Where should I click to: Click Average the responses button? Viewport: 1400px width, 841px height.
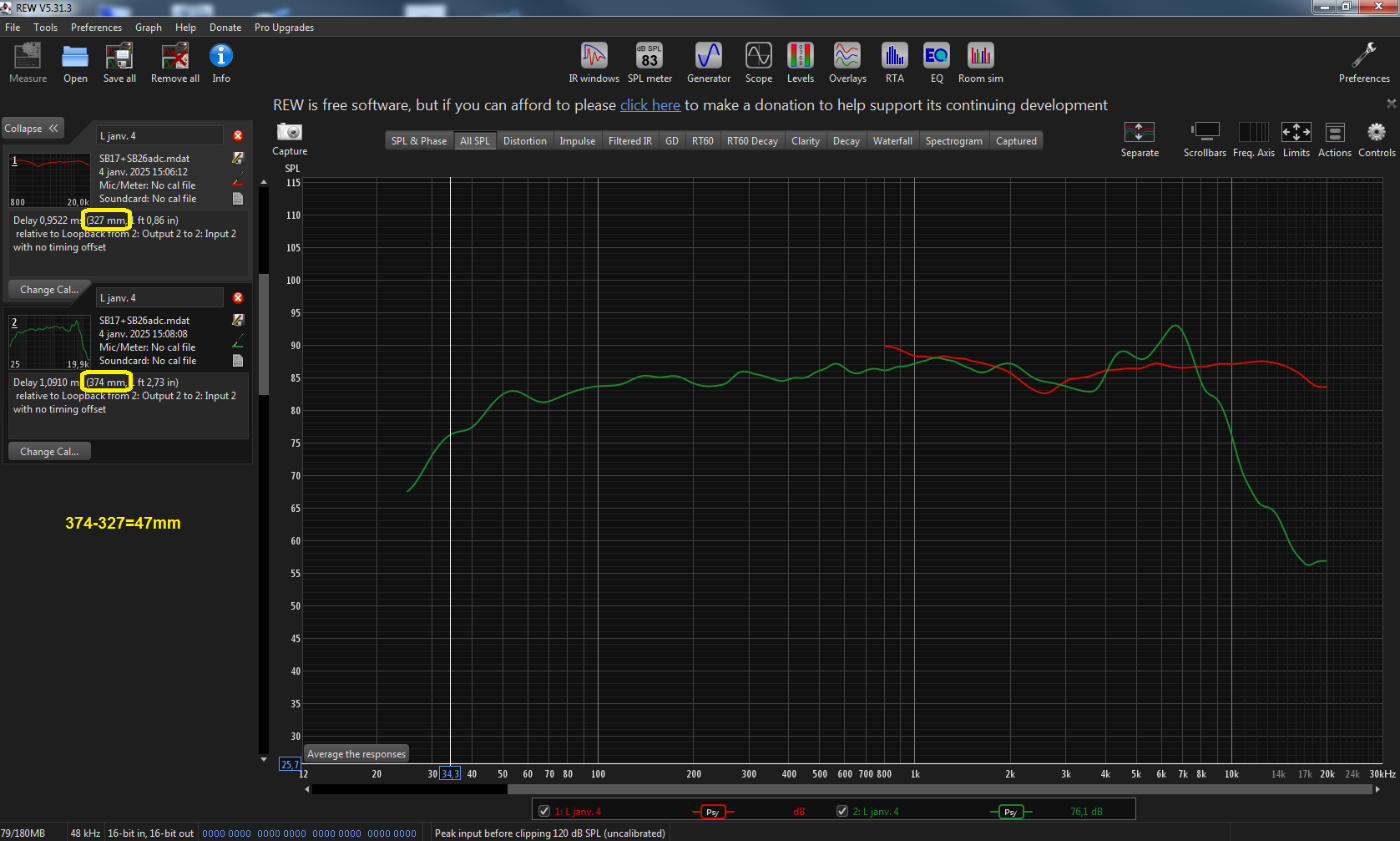(x=356, y=754)
